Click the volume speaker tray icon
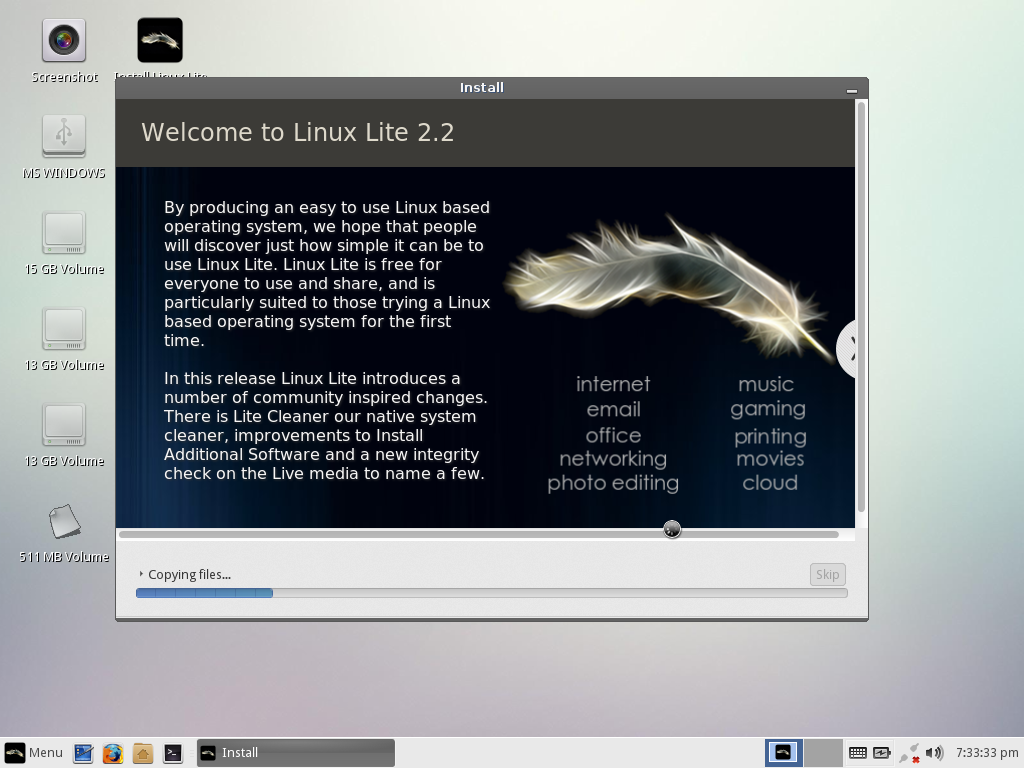 point(935,753)
